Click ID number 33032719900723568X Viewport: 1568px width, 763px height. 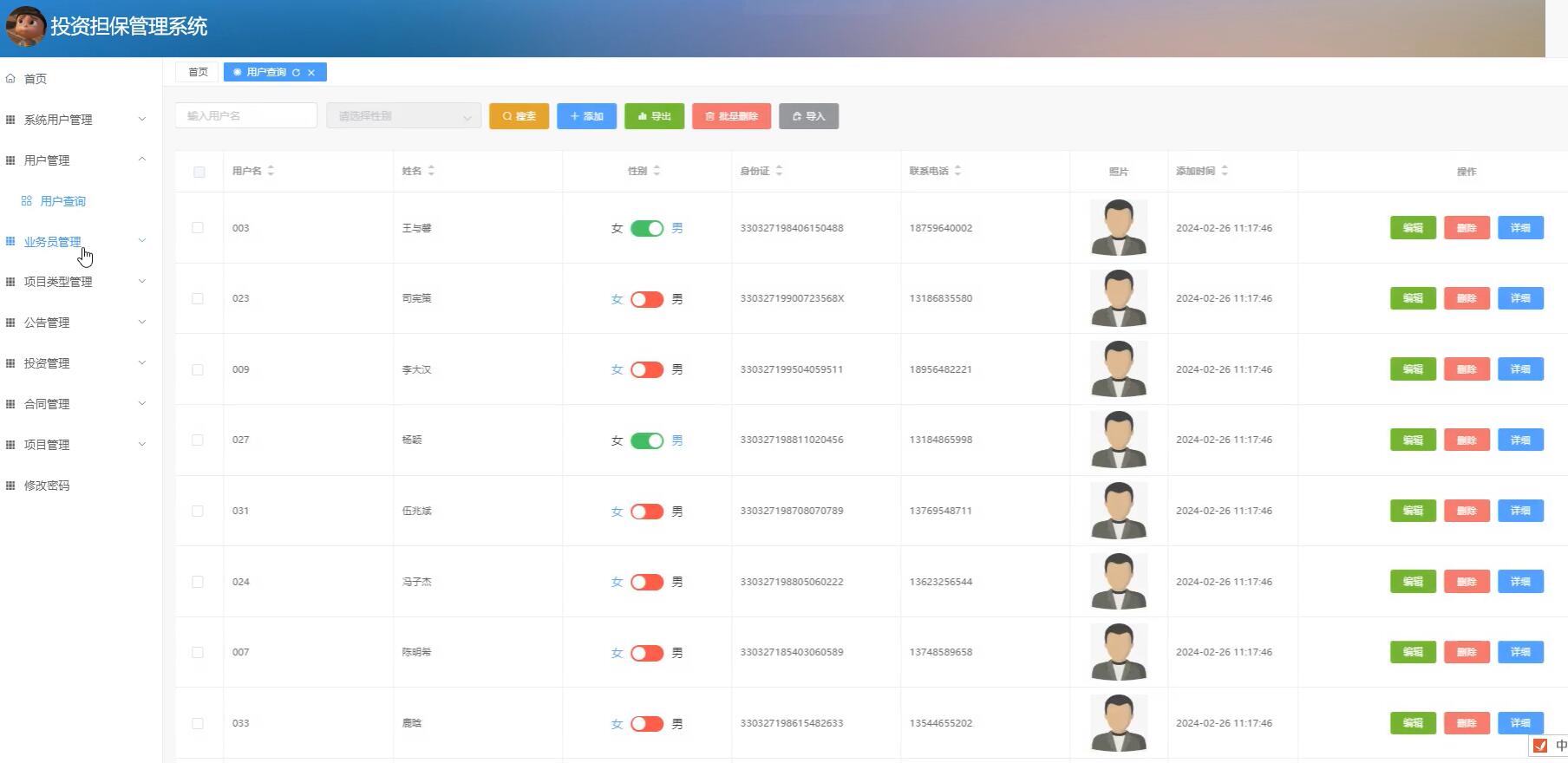792,298
